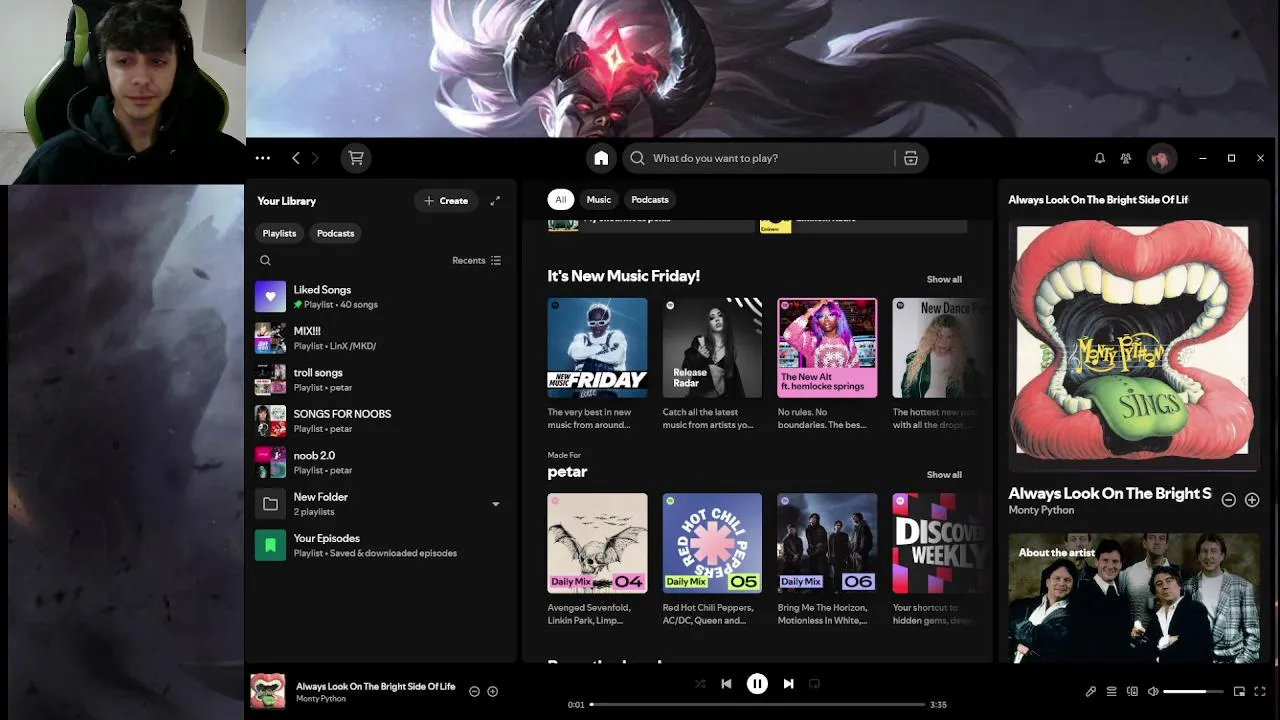The width and height of the screenshot is (1280, 720).
Task: Hide this song via minus icon in bottom bar
Action: coord(474,691)
